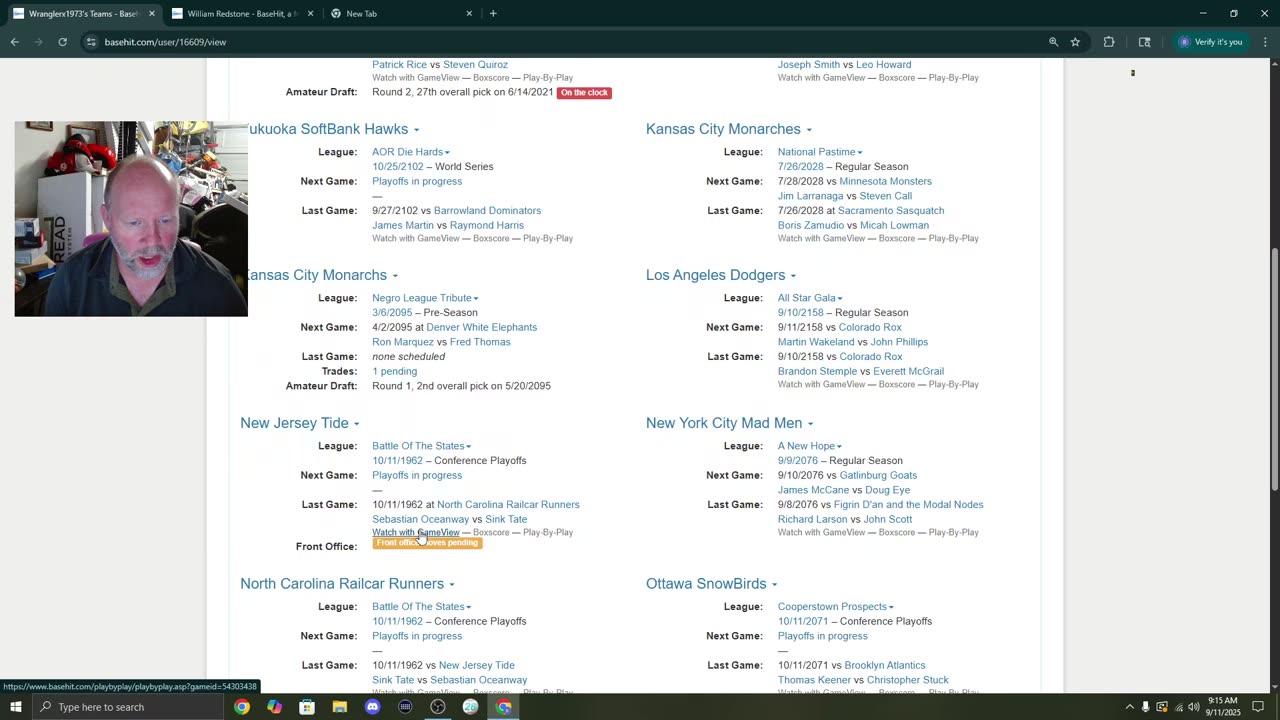
Task: Click the On the clock badge
Action: 584,92
